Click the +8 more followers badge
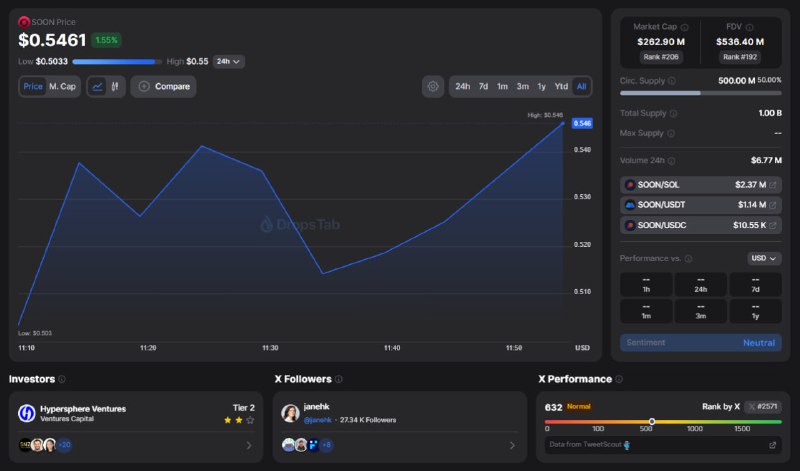Screen dimensions: 800x471 (x=327, y=445)
